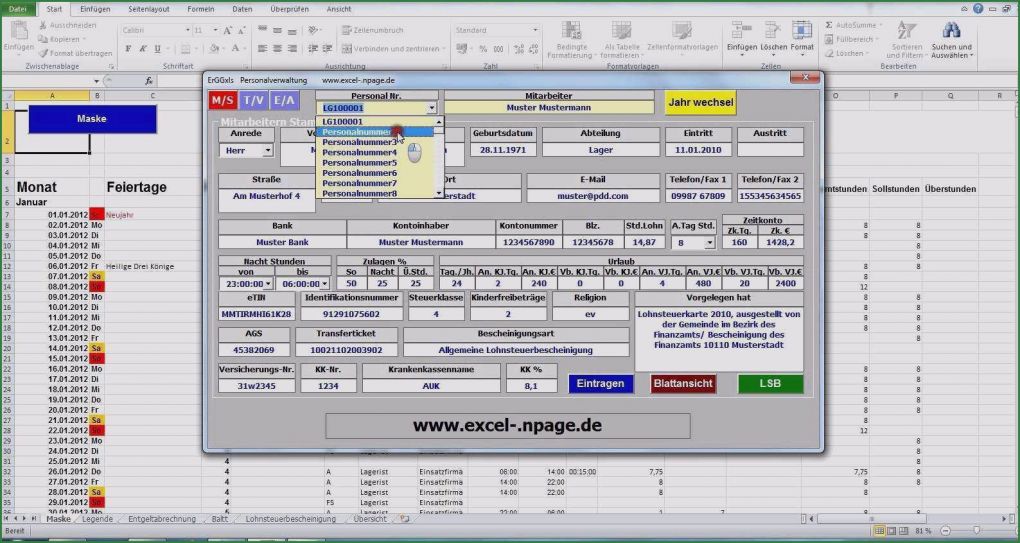Select Personalnummer5 in the list
This screenshot has height=543, width=1020.
[x=359, y=163]
